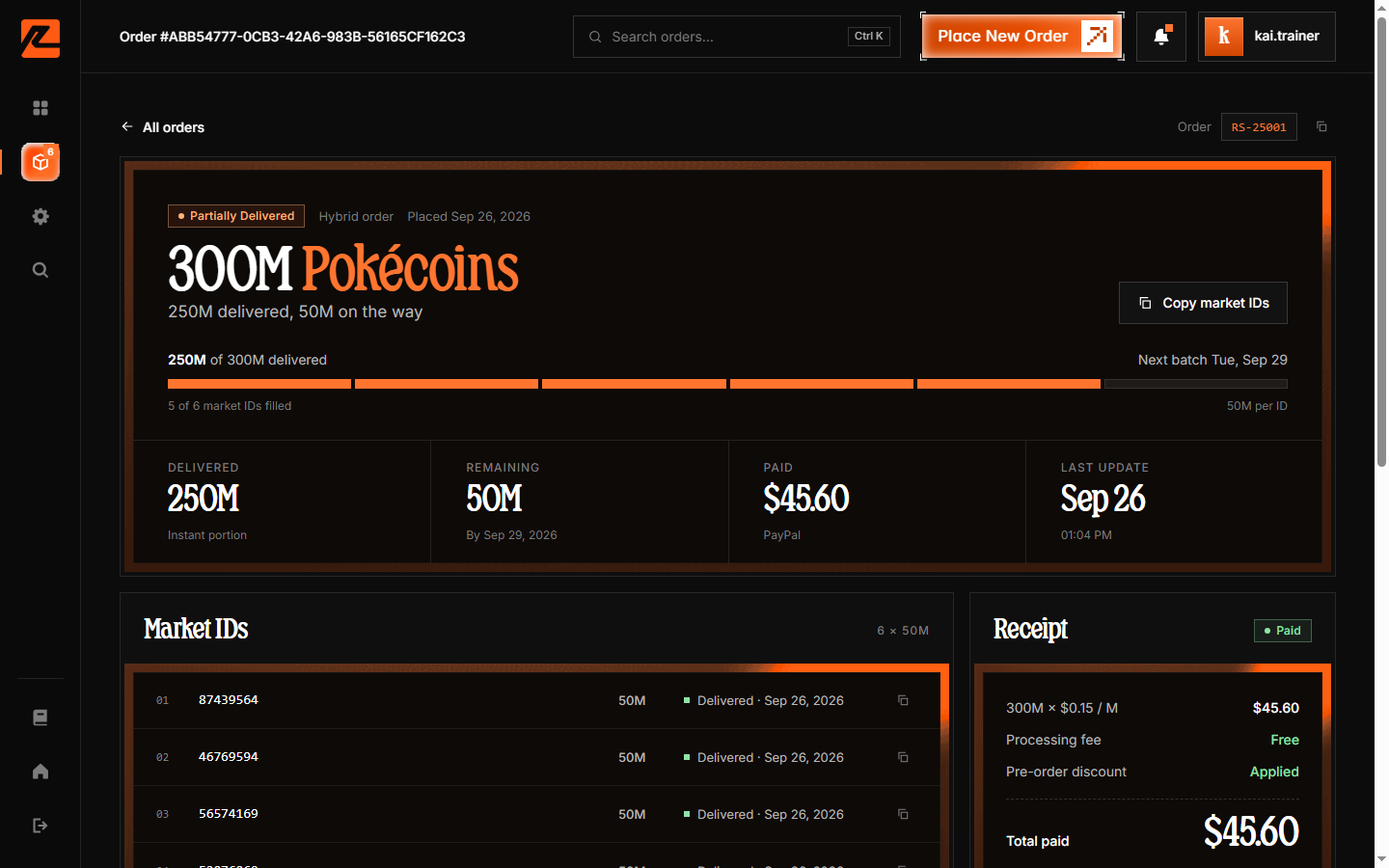Click the Receipt heading
The width and height of the screenshot is (1389, 868).
pos(1030,629)
